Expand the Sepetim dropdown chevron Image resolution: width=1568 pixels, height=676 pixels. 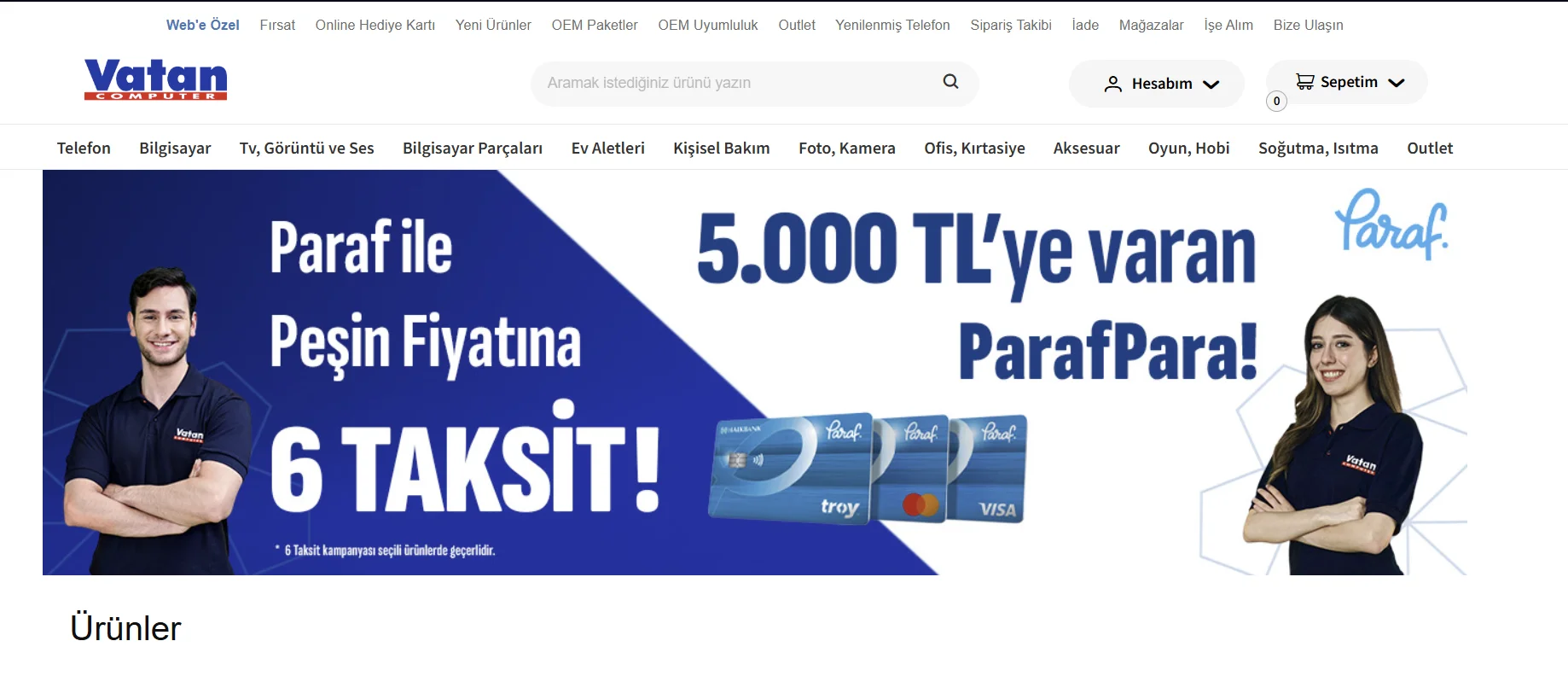pos(1396,83)
